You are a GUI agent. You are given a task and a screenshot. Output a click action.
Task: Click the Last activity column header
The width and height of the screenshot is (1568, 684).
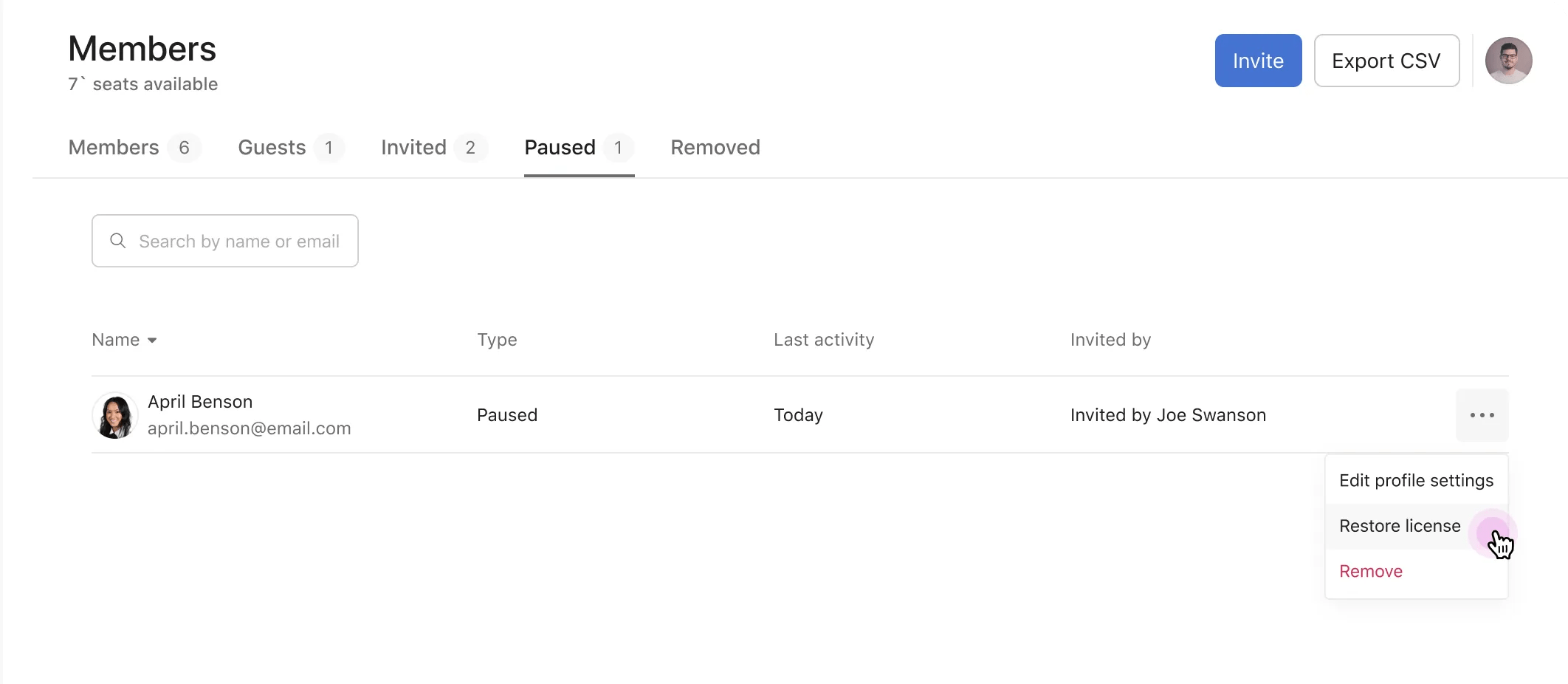coord(823,340)
